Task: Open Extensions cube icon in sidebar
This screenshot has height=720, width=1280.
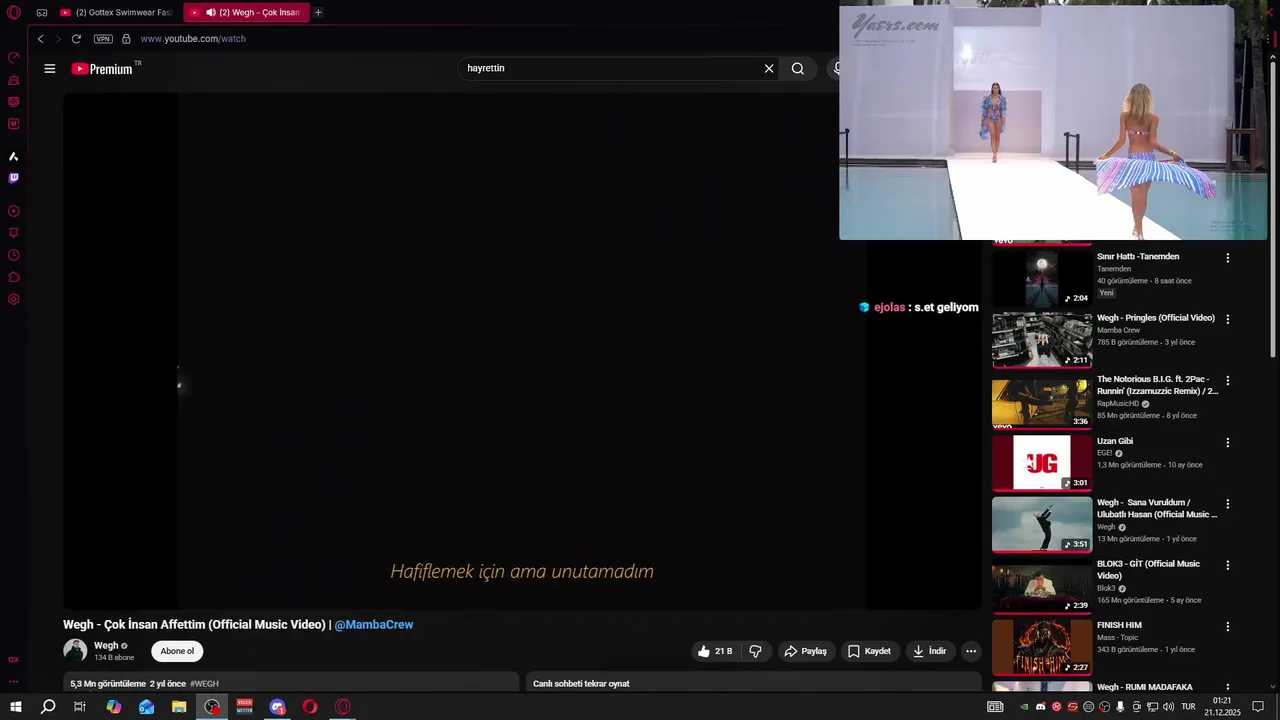Action: 14,277
